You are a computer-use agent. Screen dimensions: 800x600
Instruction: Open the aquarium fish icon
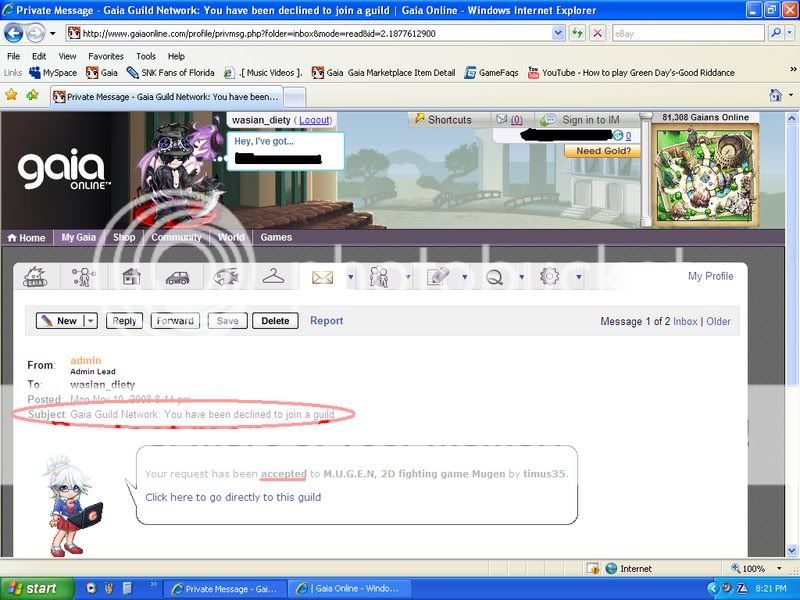[228, 276]
